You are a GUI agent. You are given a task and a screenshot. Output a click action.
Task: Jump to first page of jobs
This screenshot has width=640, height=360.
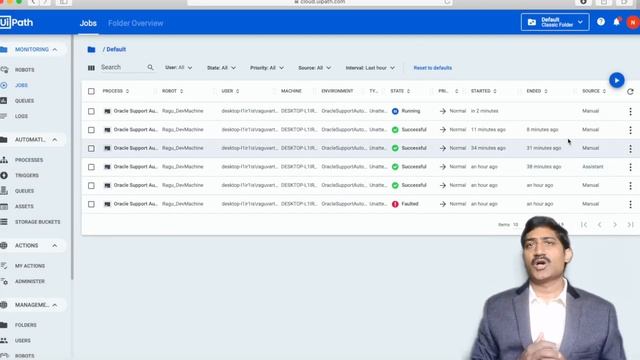pyautogui.click(x=584, y=224)
